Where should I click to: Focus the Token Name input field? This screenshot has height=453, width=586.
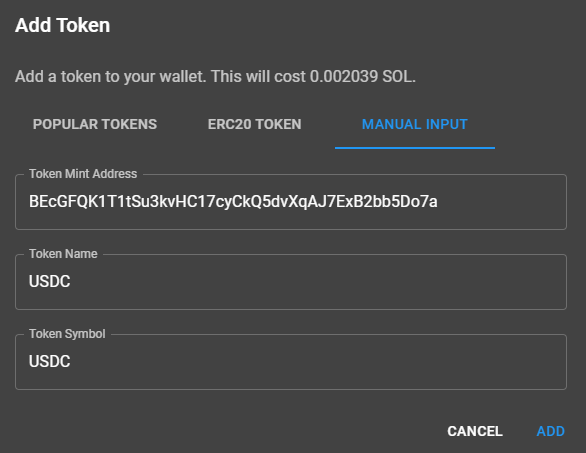pyautogui.click(x=291, y=282)
